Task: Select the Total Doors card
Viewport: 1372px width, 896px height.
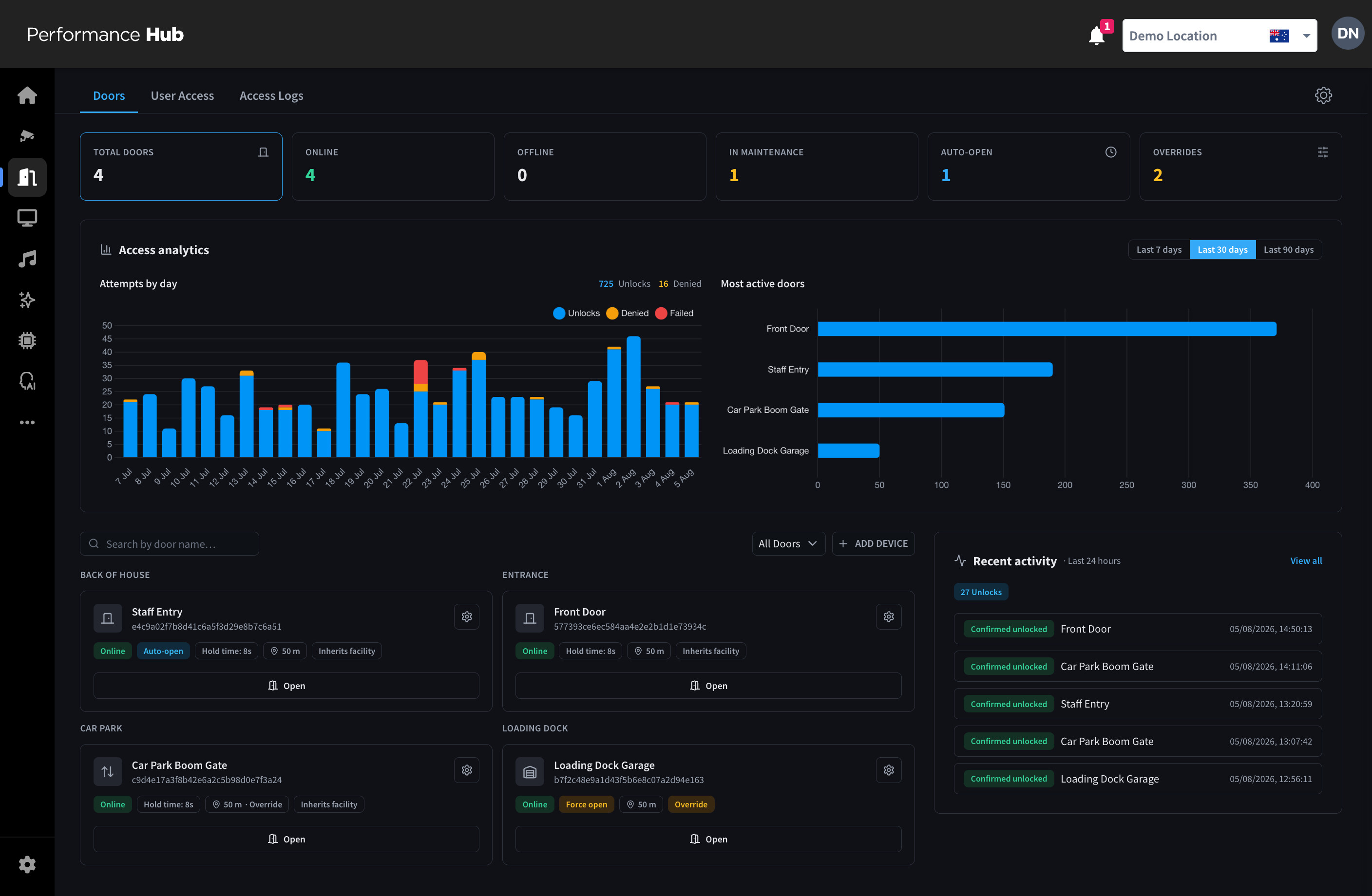Action: point(181,167)
